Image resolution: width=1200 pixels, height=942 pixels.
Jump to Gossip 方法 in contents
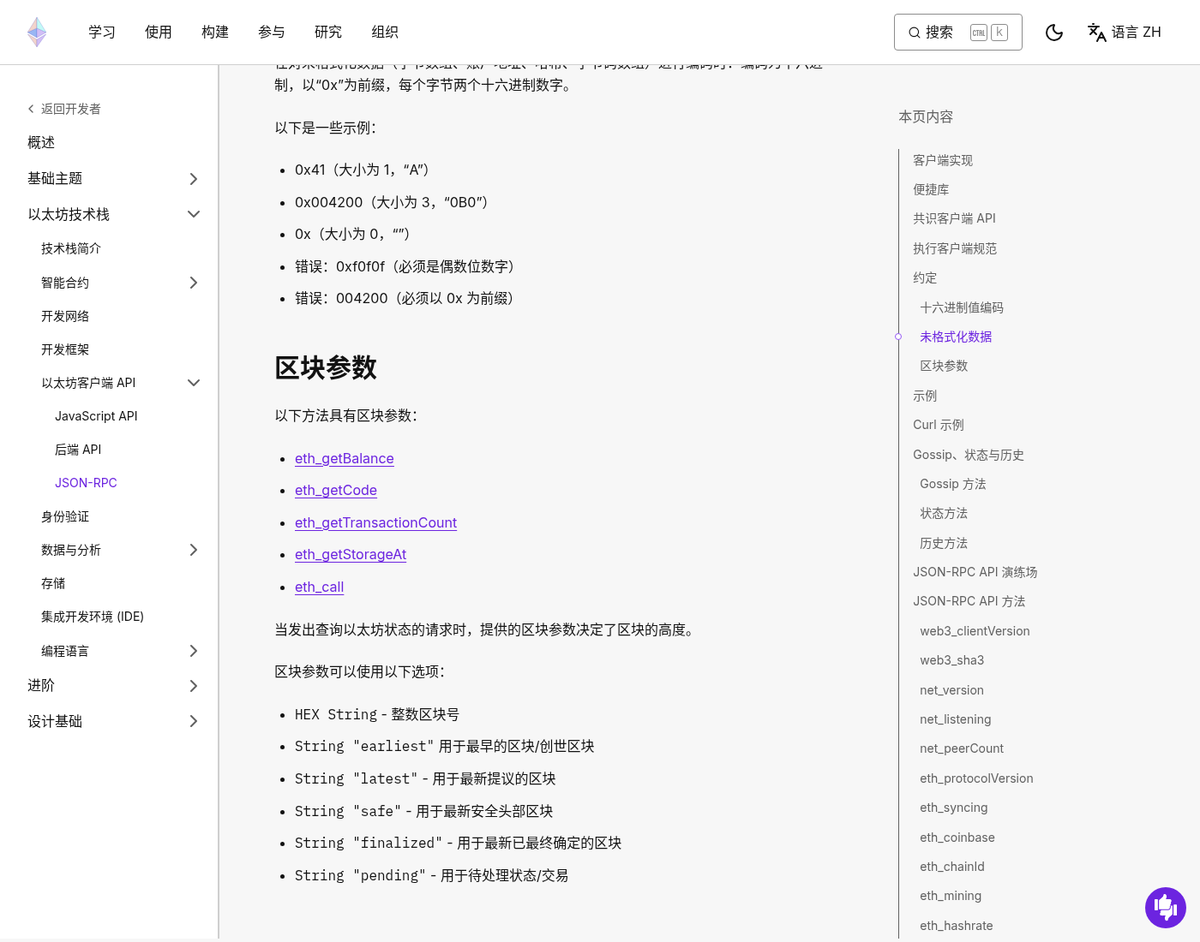click(x=953, y=483)
